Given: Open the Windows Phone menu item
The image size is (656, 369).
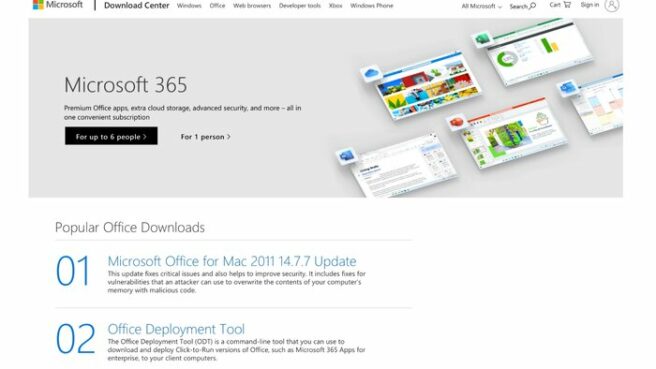Looking at the screenshot, I should coord(372,6).
